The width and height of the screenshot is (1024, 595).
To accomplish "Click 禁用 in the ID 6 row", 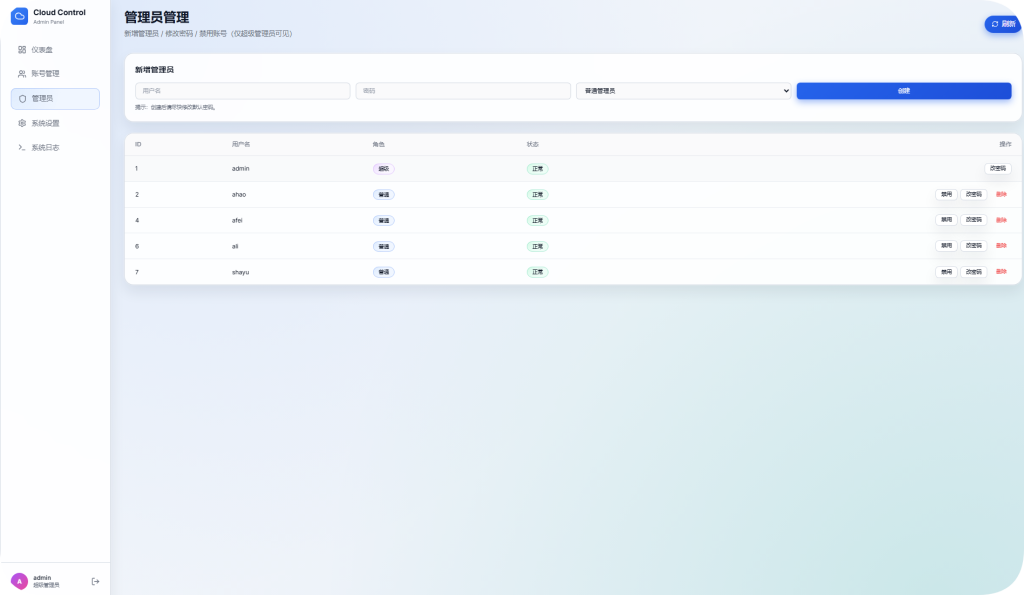I will [946, 246].
